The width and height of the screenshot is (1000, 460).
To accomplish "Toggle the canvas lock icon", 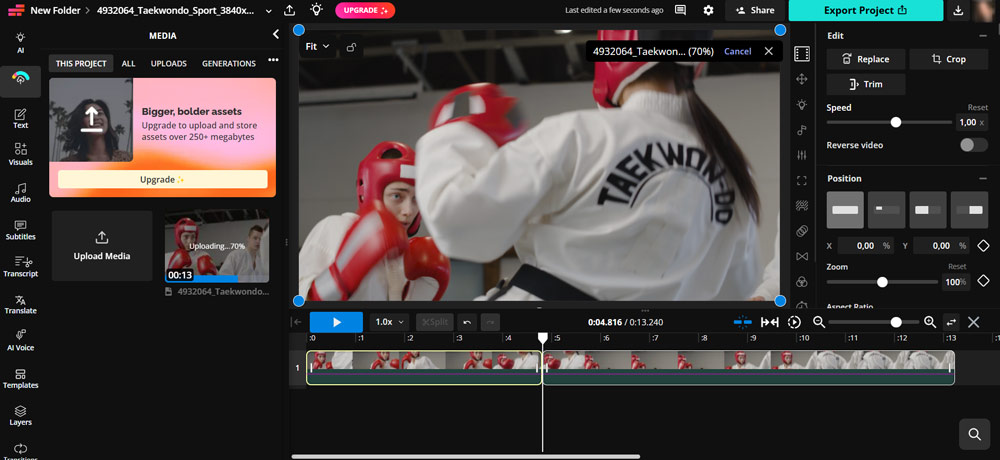I will (x=350, y=47).
